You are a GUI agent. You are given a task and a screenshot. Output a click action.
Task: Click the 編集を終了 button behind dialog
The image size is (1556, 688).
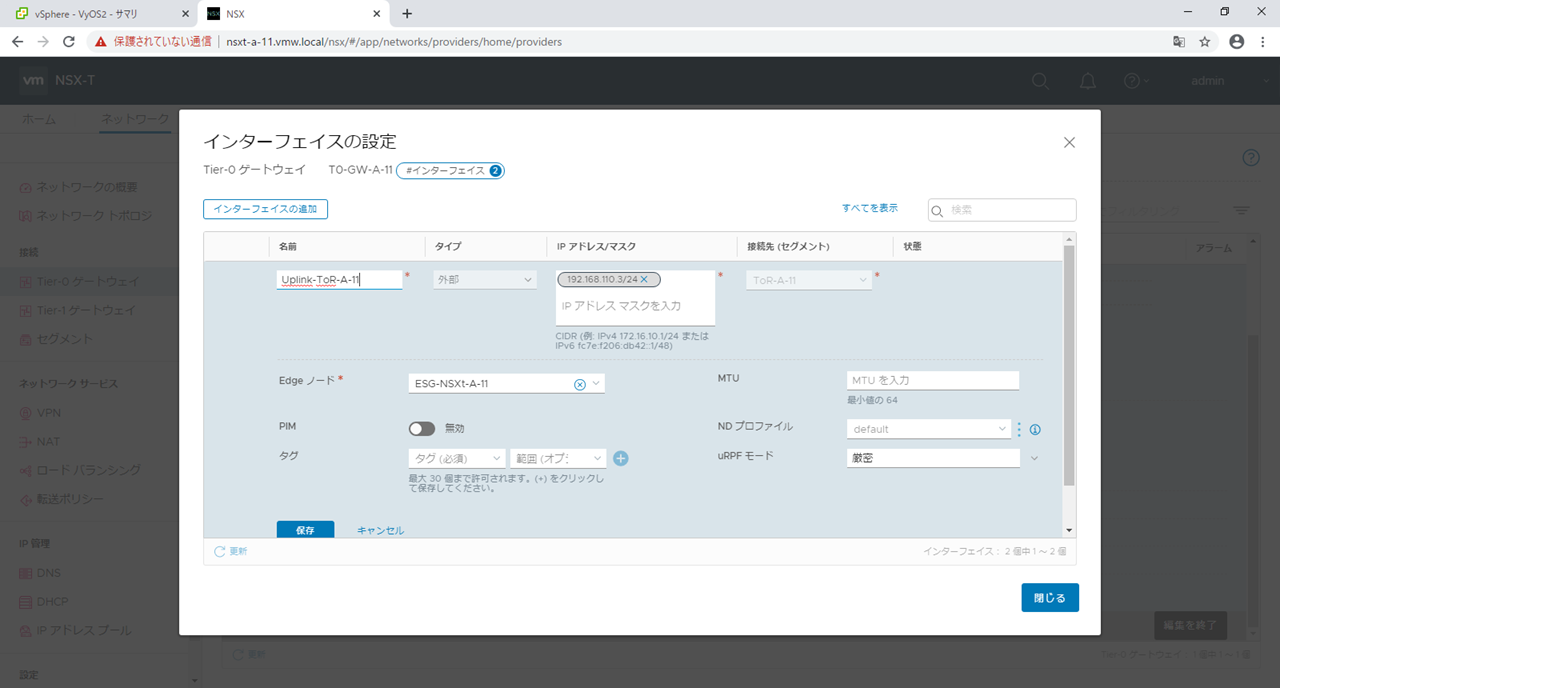click(1190, 625)
